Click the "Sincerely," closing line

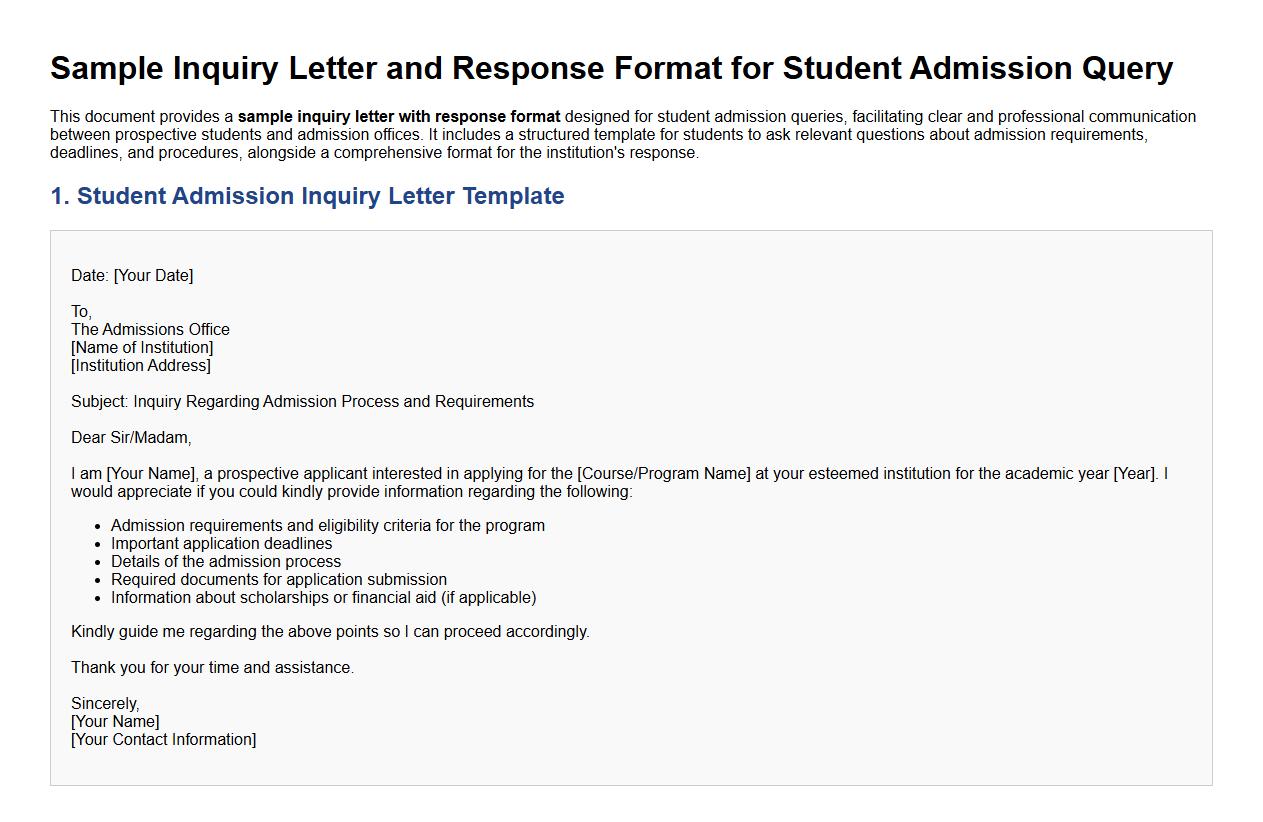(x=105, y=704)
